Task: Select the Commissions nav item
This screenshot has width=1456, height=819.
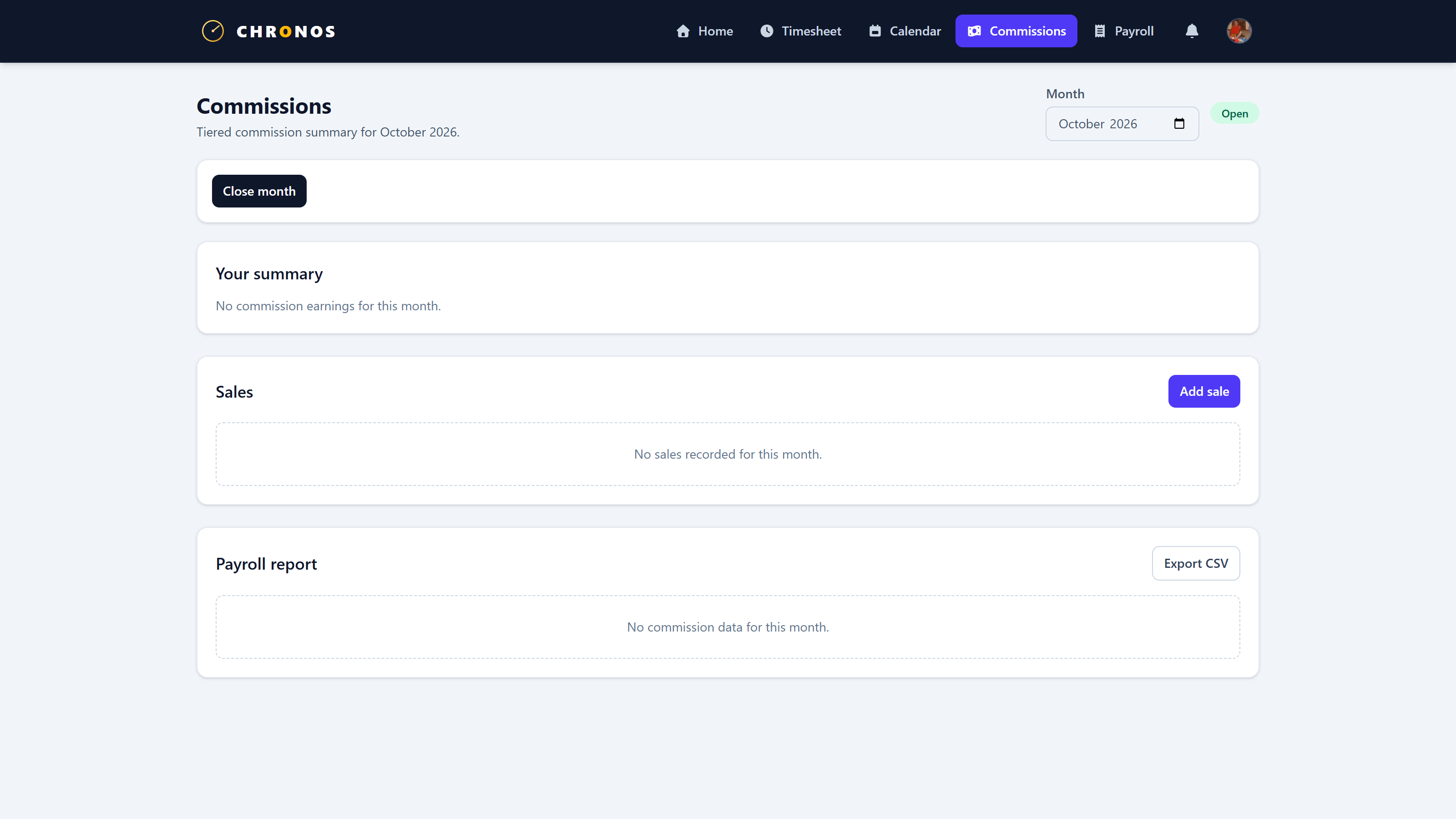Action: (x=1016, y=31)
